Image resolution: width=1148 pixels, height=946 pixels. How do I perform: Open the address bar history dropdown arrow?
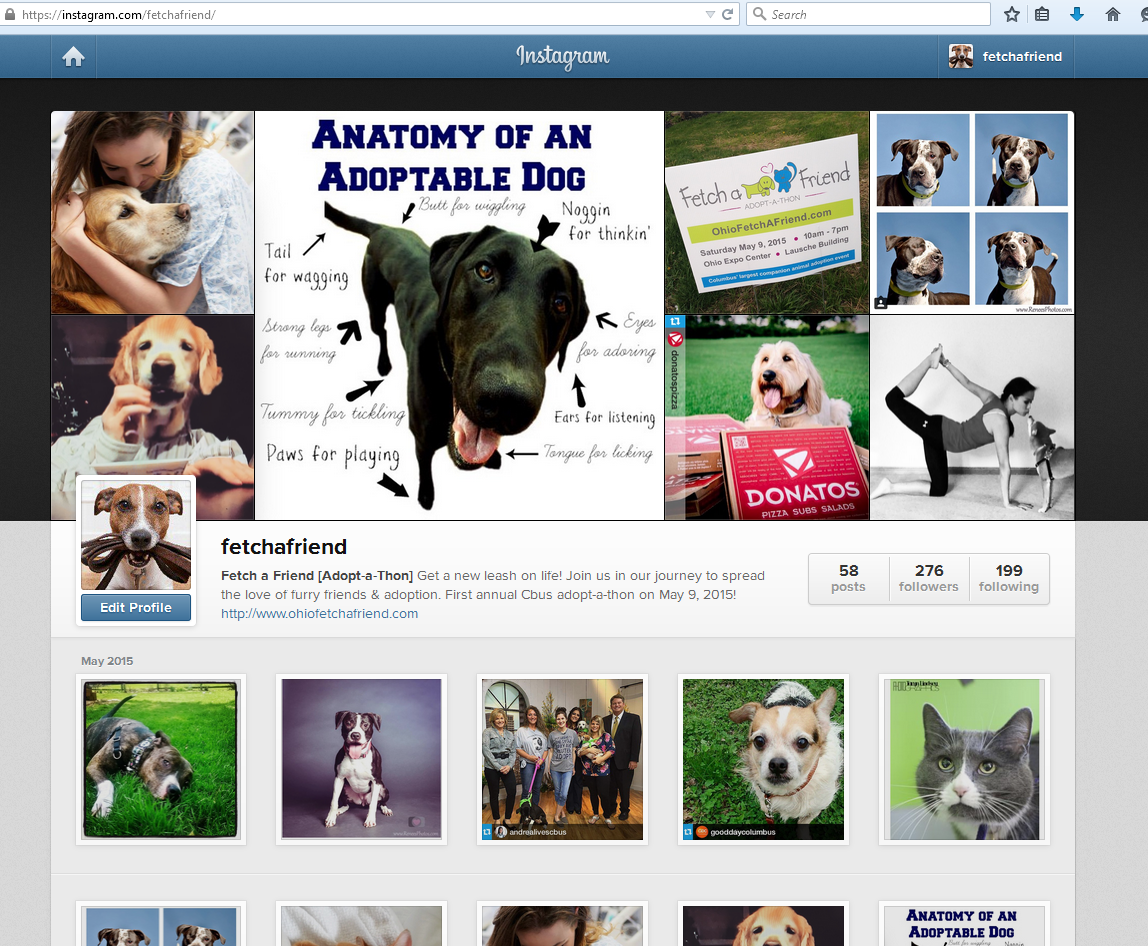(710, 14)
